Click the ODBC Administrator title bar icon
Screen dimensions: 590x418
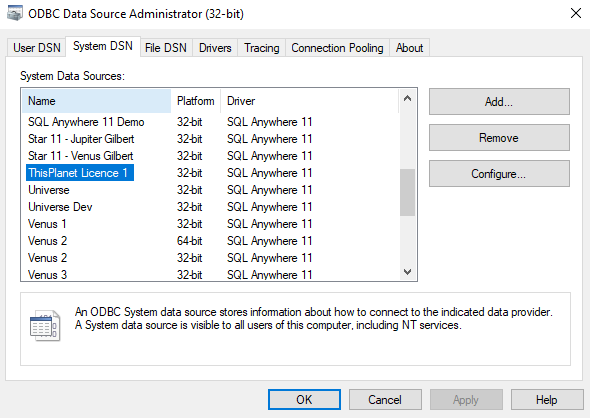(x=15, y=14)
